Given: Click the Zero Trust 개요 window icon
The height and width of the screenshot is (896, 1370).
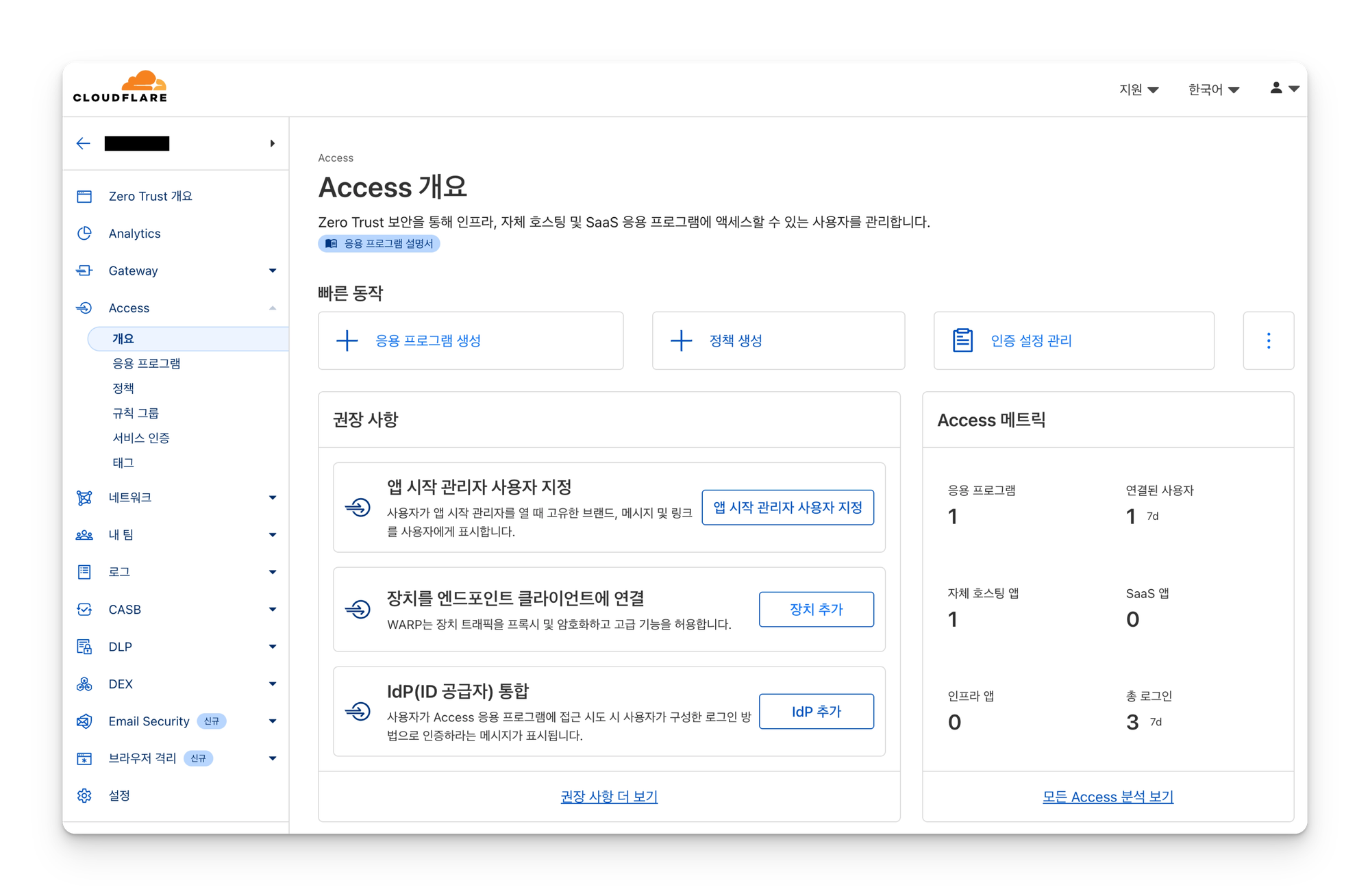Looking at the screenshot, I should pos(84,197).
